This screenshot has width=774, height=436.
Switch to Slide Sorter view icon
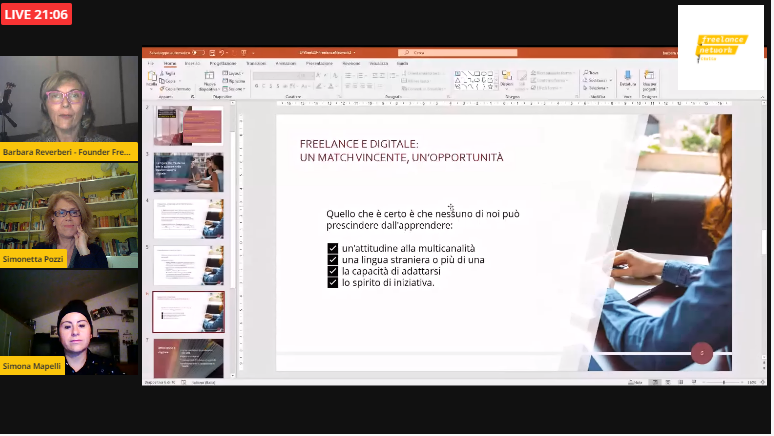tap(668, 382)
